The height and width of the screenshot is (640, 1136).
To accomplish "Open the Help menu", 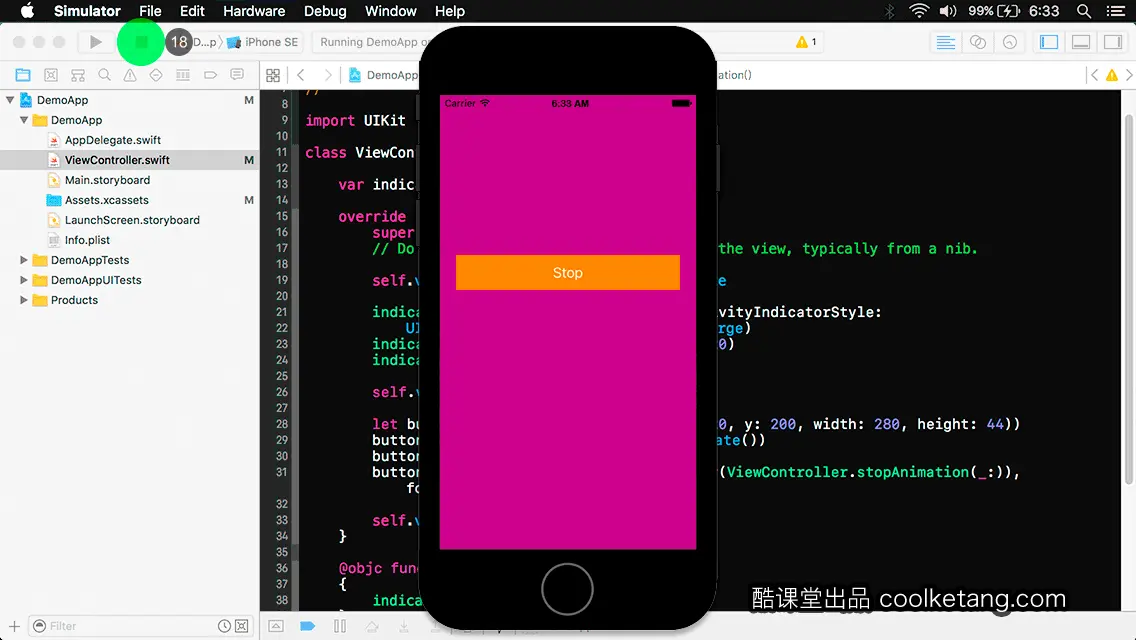I will 449,11.
